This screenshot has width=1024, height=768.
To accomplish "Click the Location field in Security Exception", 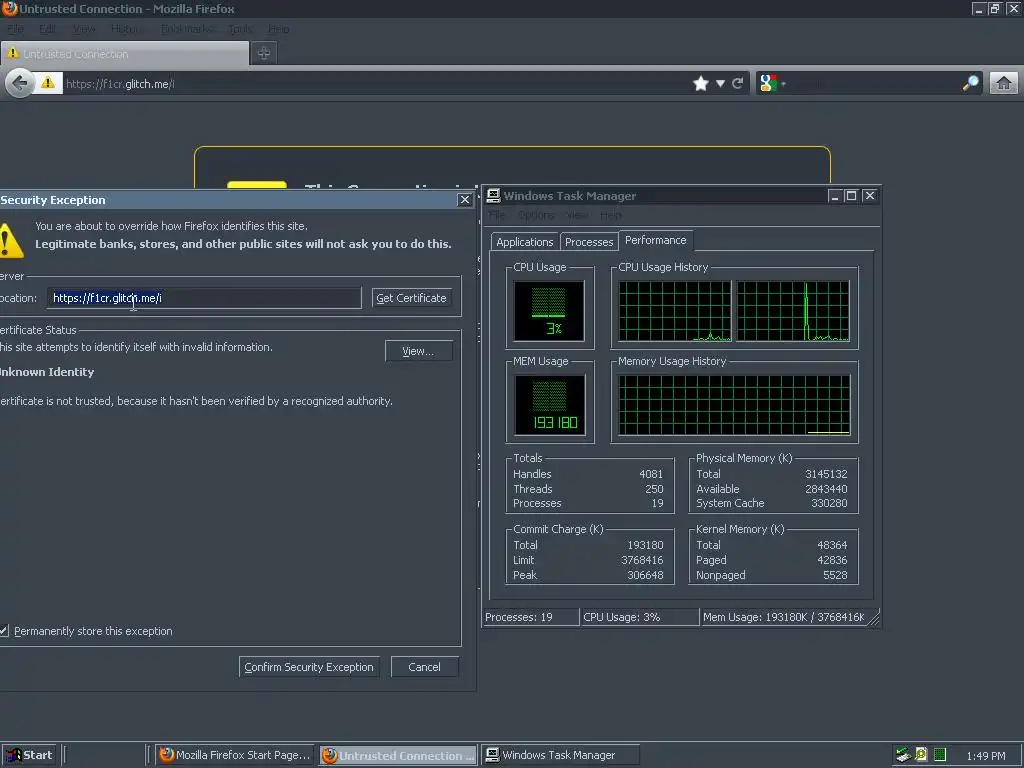I will pyautogui.click(x=204, y=298).
